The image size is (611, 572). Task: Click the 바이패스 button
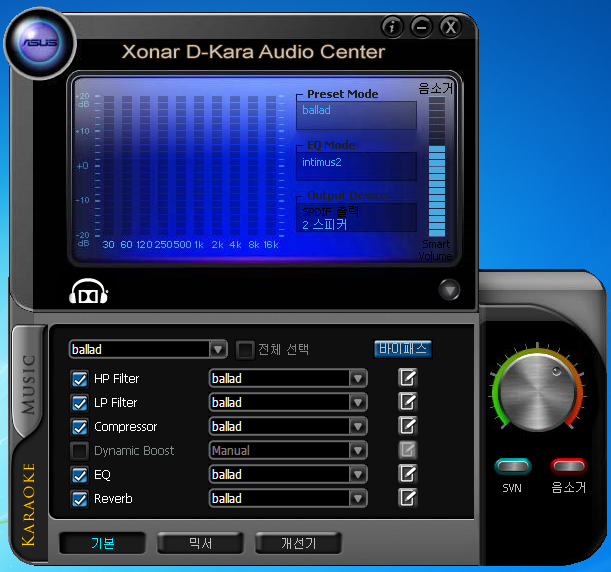pyautogui.click(x=403, y=348)
